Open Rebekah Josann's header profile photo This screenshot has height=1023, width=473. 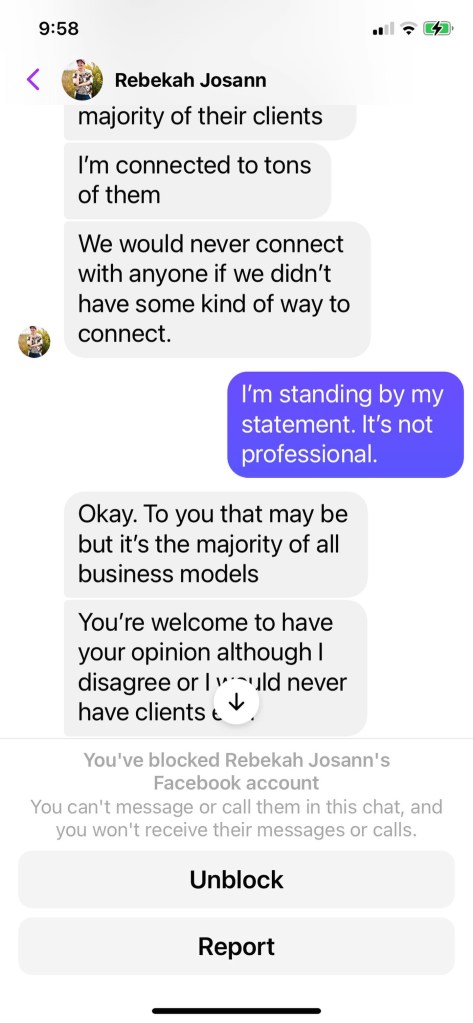tap(82, 80)
